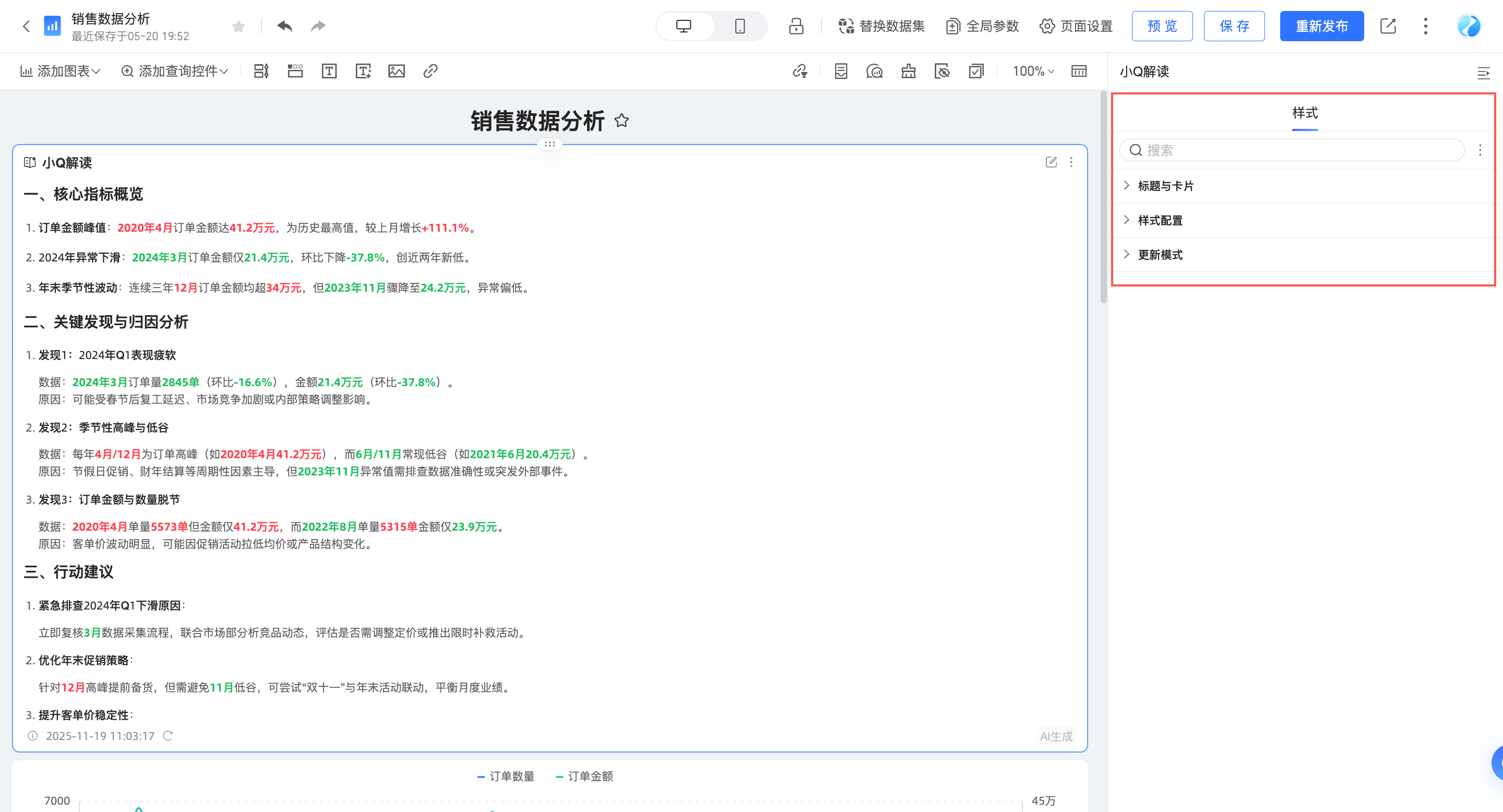1503x812 pixels.
Task: Insert an image component
Action: point(396,71)
